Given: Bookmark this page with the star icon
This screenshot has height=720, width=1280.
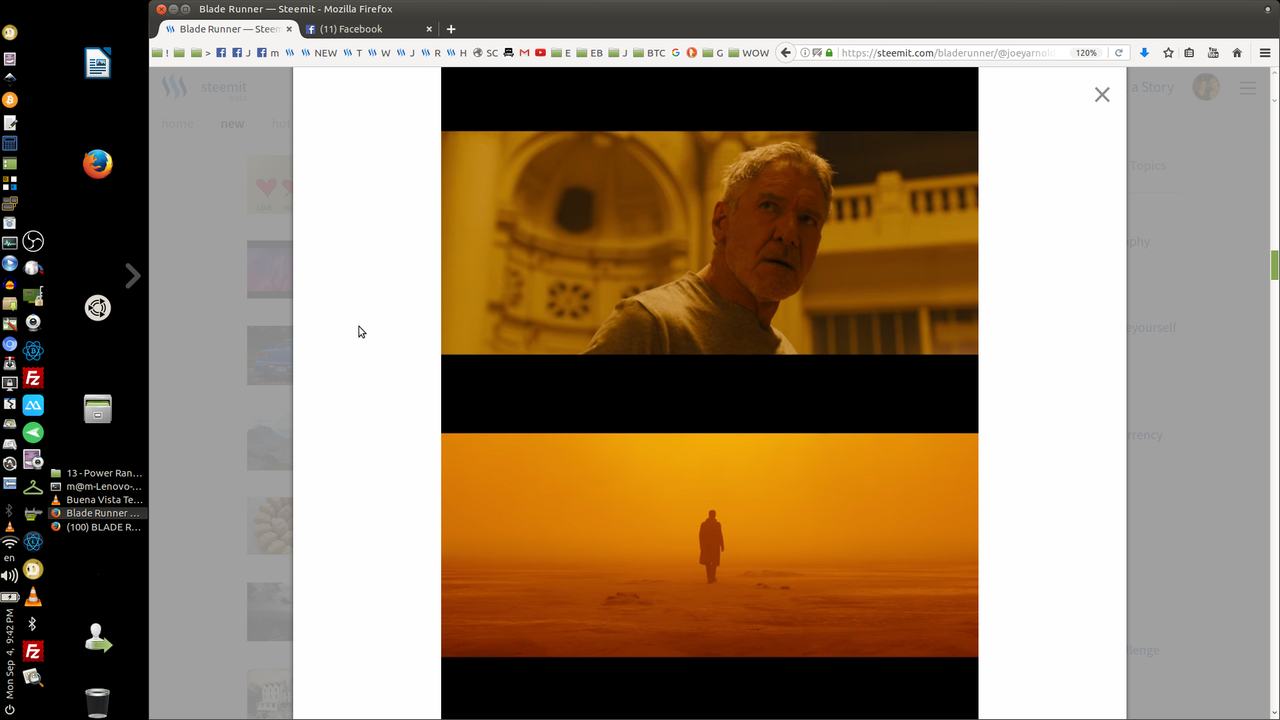Looking at the screenshot, I should point(1167,52).
